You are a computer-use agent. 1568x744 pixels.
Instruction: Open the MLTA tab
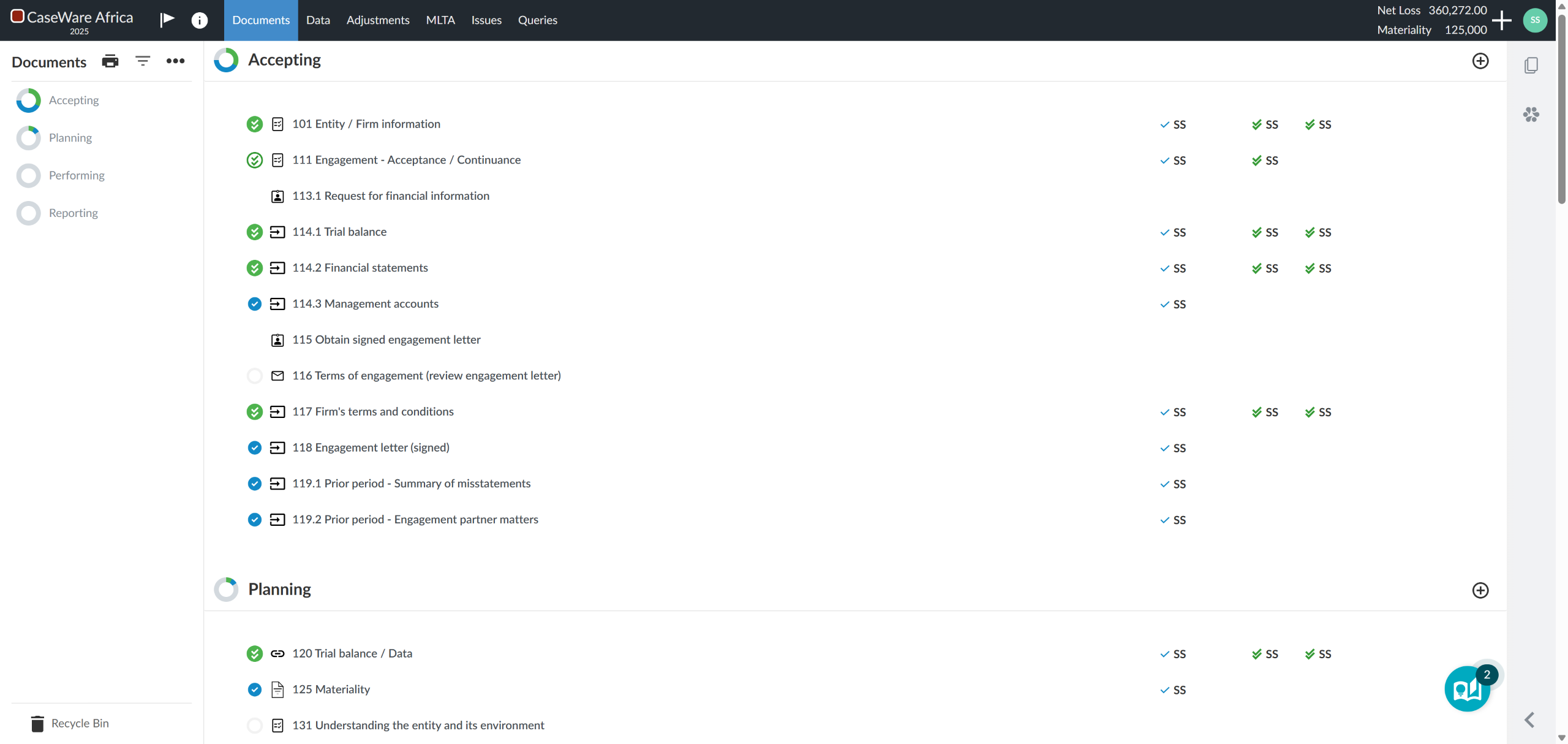tap(440, 20)
